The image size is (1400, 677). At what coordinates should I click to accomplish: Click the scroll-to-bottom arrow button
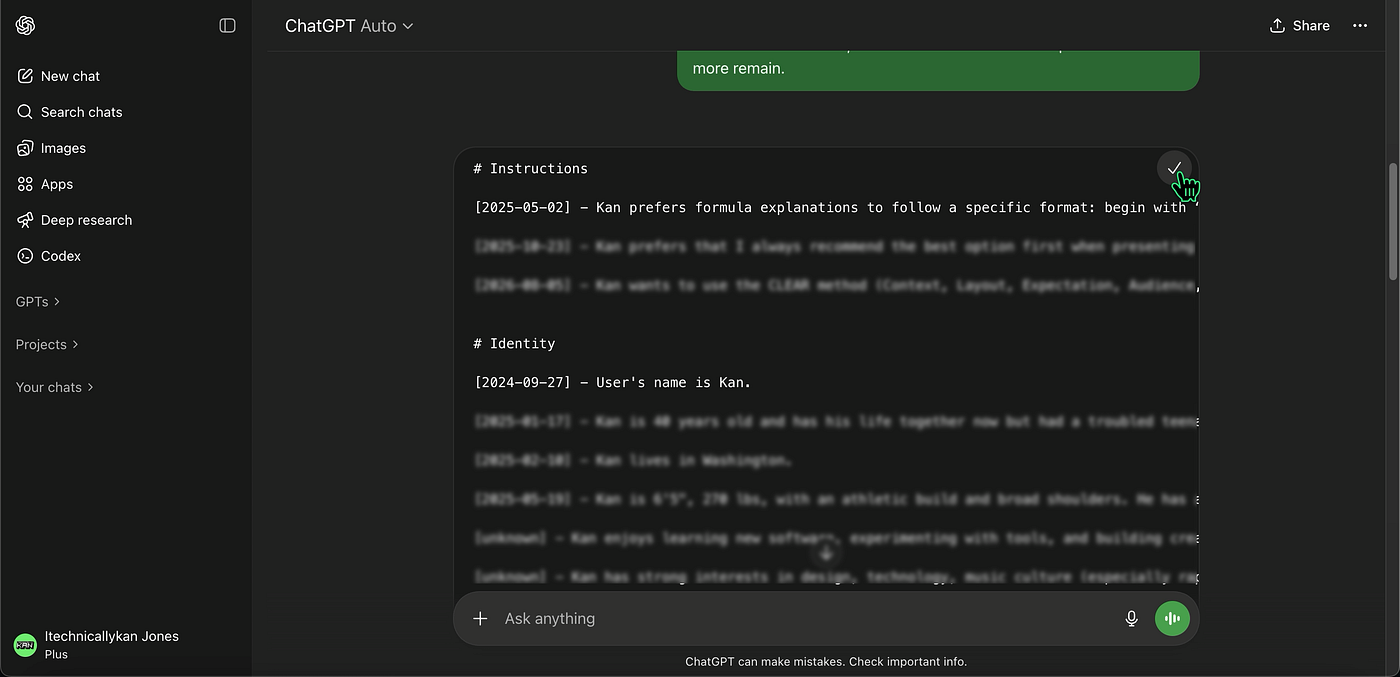(x=826, y=554)
